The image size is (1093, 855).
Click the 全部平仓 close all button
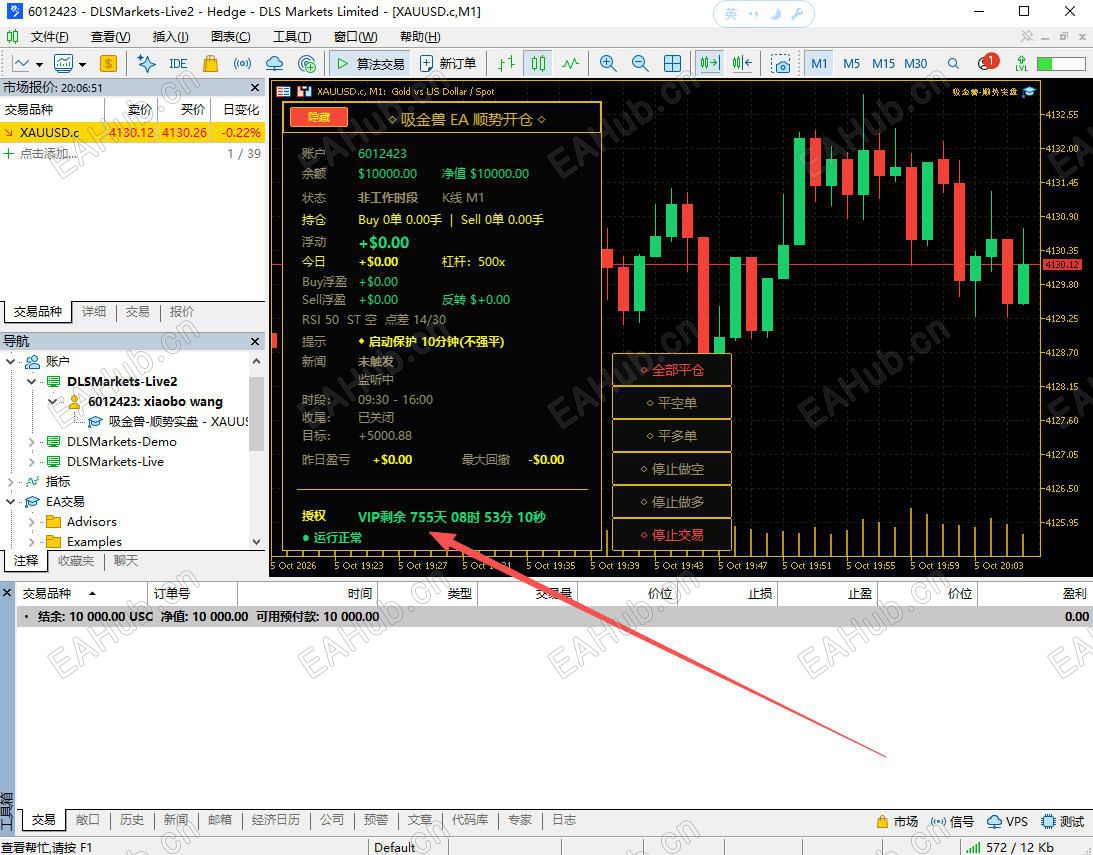tap(672, 370)
